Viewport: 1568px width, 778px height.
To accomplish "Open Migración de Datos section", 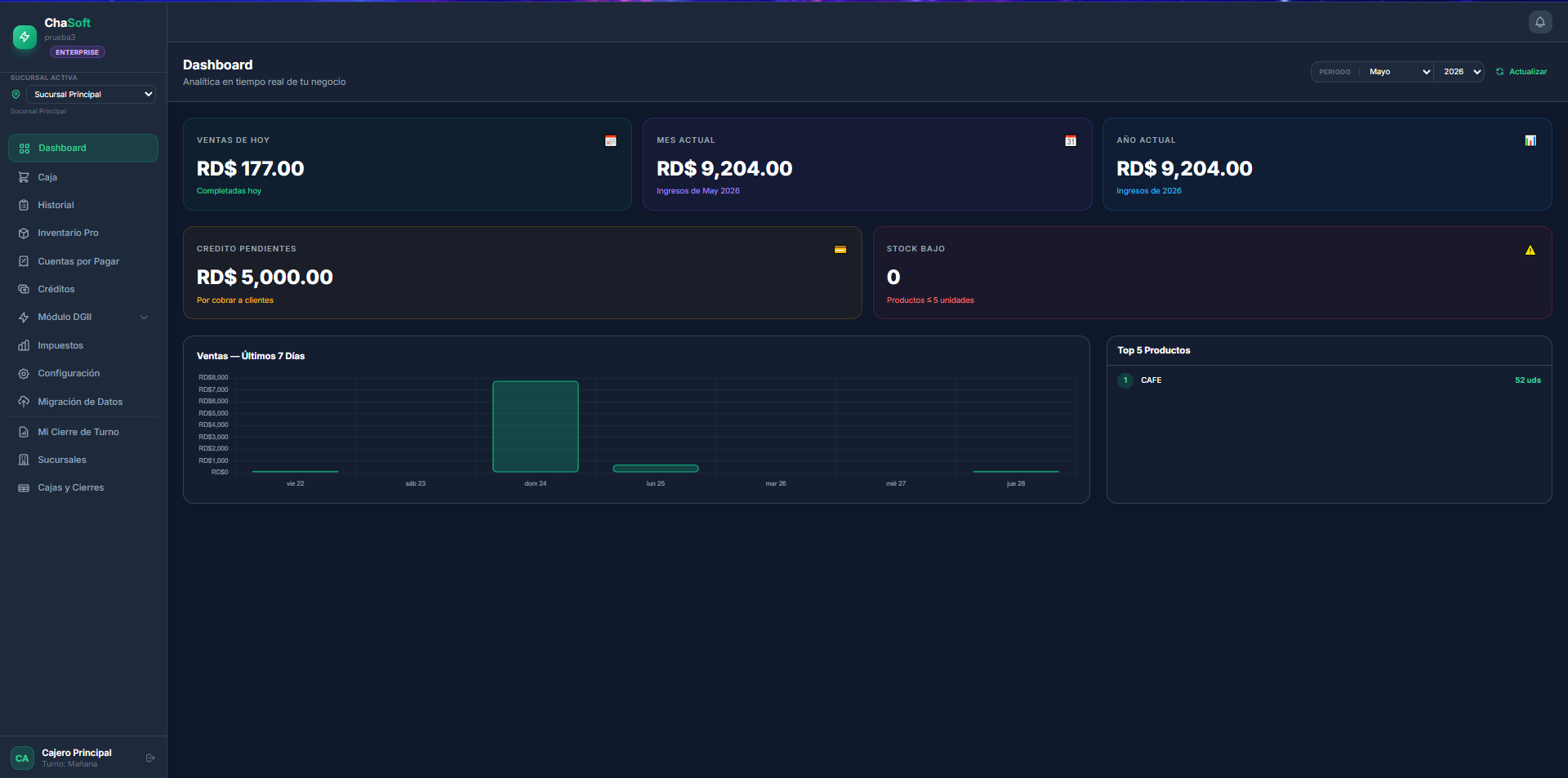I will point(83,402).
